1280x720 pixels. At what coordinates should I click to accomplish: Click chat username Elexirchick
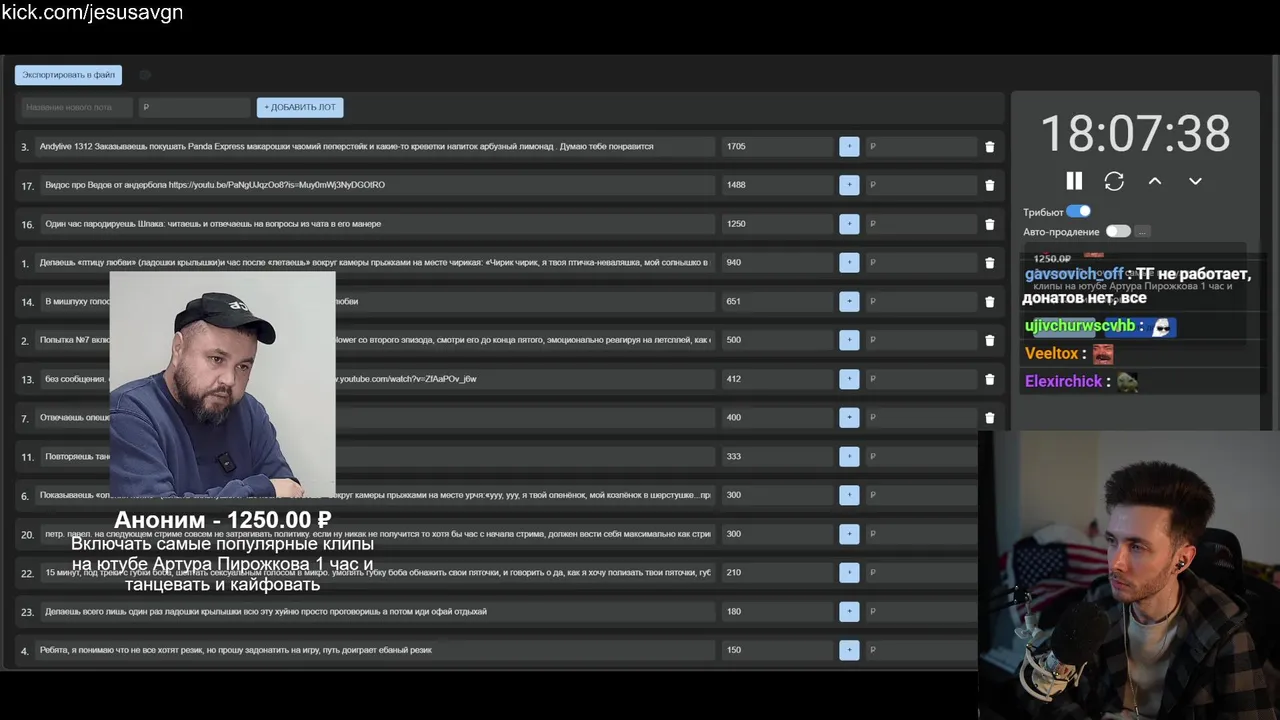pos(1063,381)
